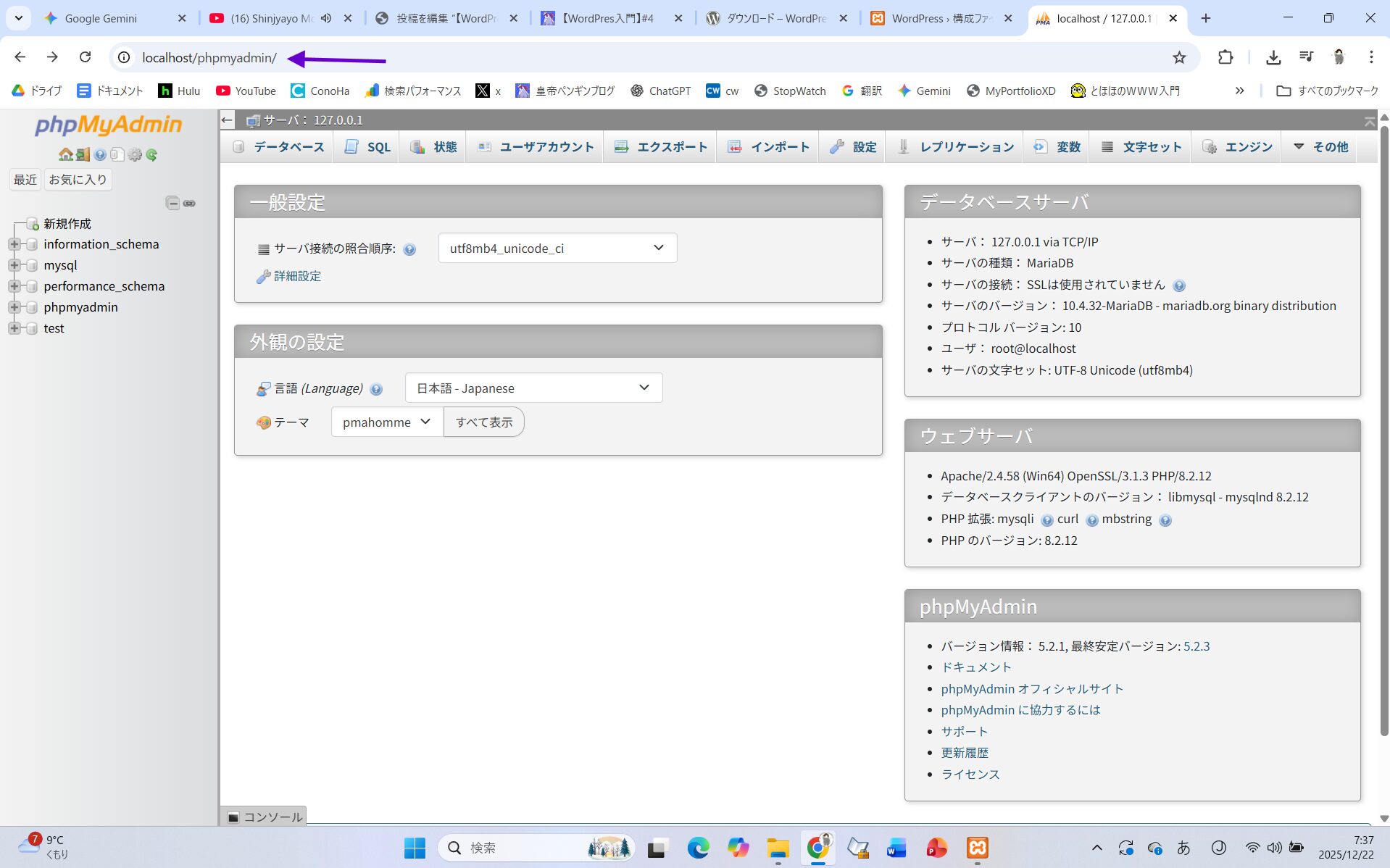Image resolution: width=1390 pixels, height=868 pixels.
Task: Toggle link with main panel chain icon
Action: pyautogui.click(x=189, y=203)
